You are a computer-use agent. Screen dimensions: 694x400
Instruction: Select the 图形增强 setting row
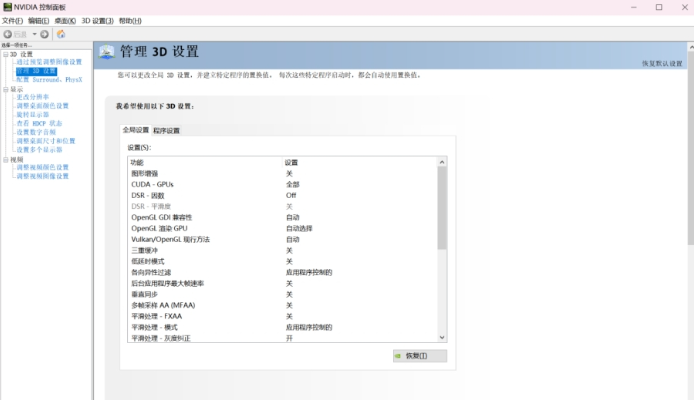pyautogui.click(x=282, y=173)
